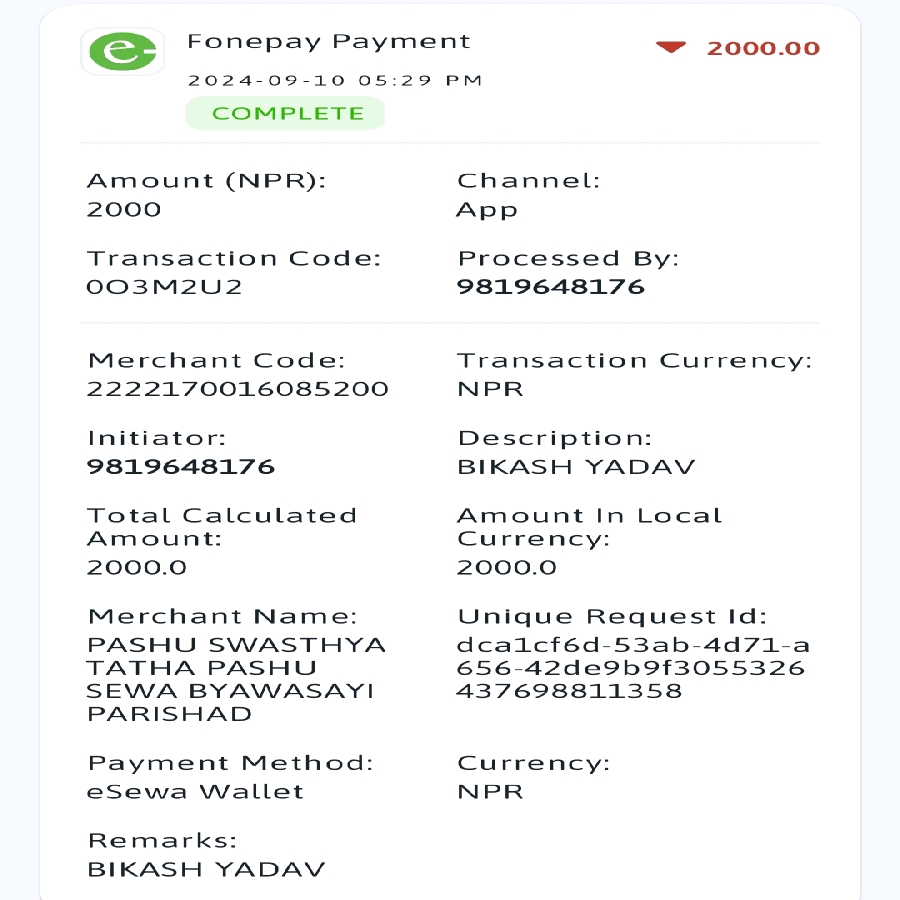Screen dimensions: 900x900
Task: Click the Fonepay Payment title
Action: click(x=329, y=42)
